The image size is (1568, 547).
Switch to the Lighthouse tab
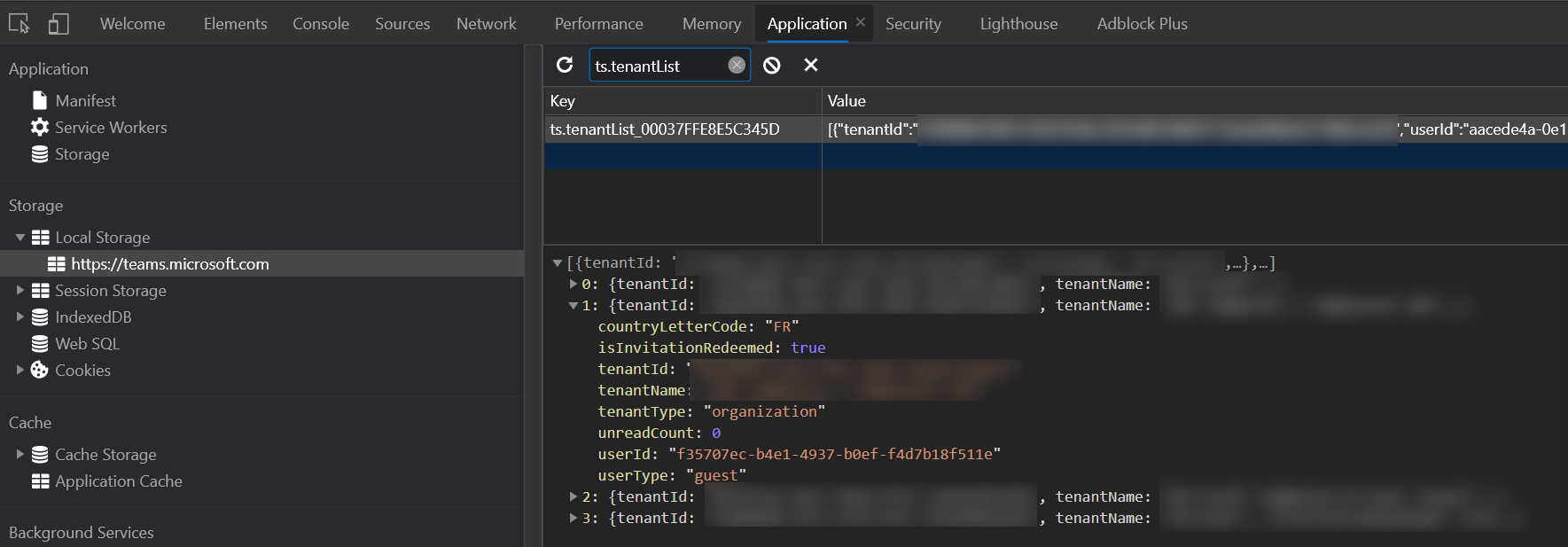pyautogui.click(x=1018, y=24)
